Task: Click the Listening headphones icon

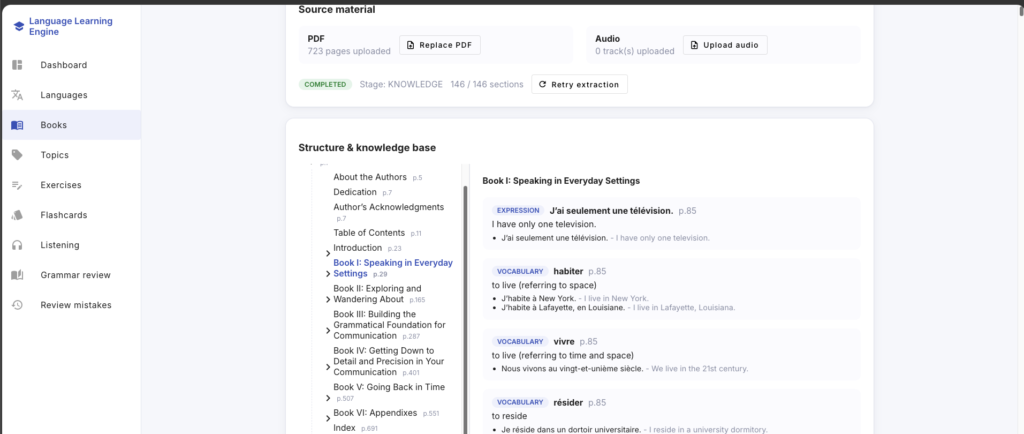Action: 18,245
